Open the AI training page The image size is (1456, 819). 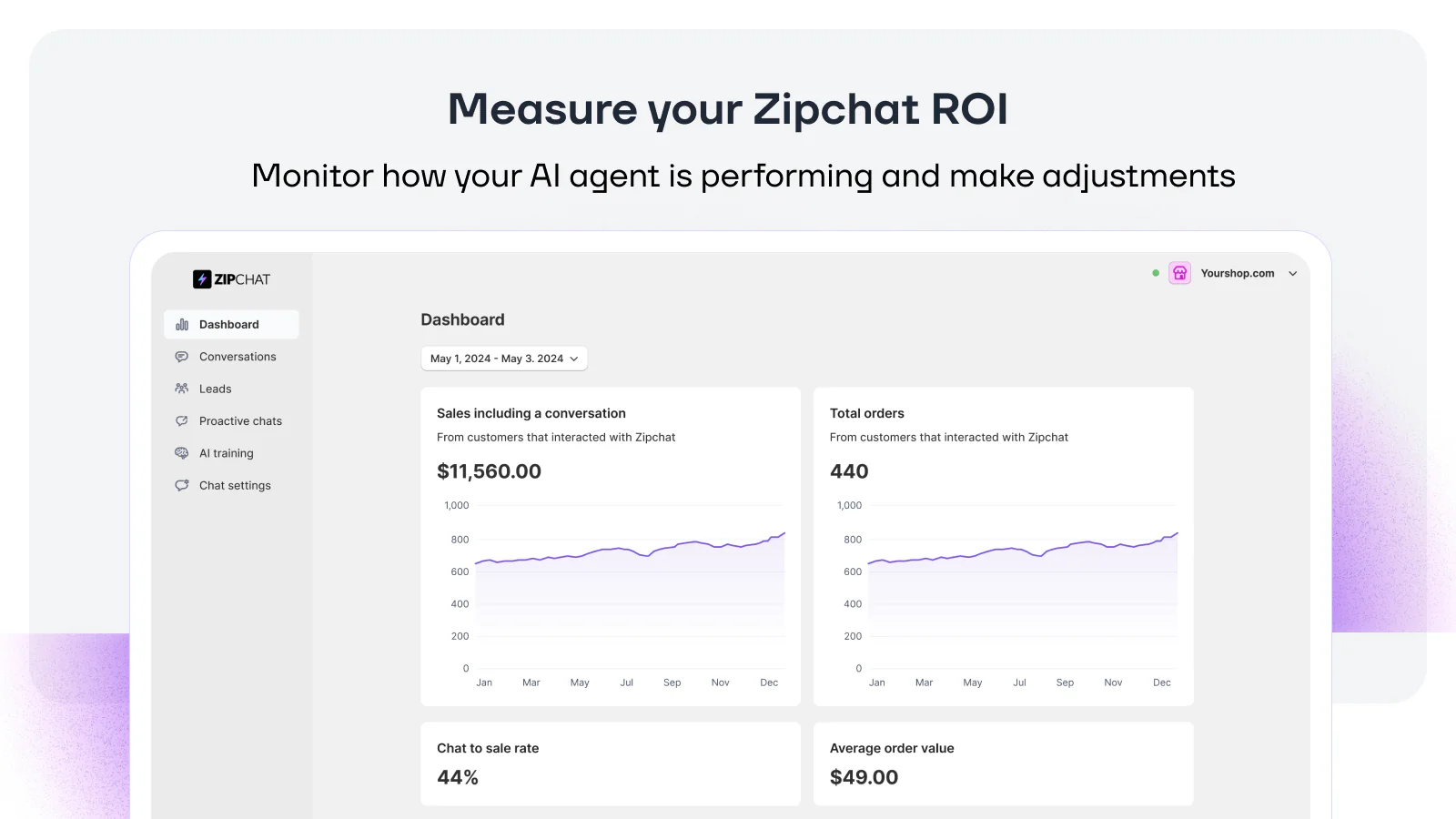click(x=226, y=453)
